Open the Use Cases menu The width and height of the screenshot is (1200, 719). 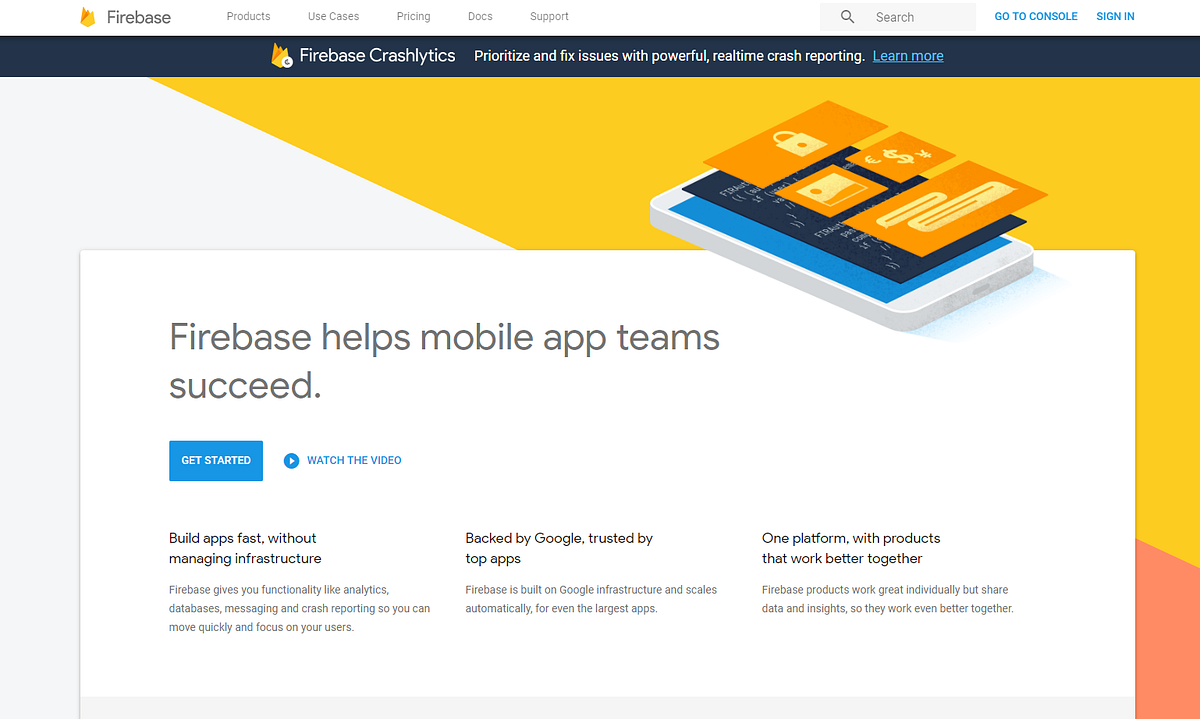tap(333, 16)
